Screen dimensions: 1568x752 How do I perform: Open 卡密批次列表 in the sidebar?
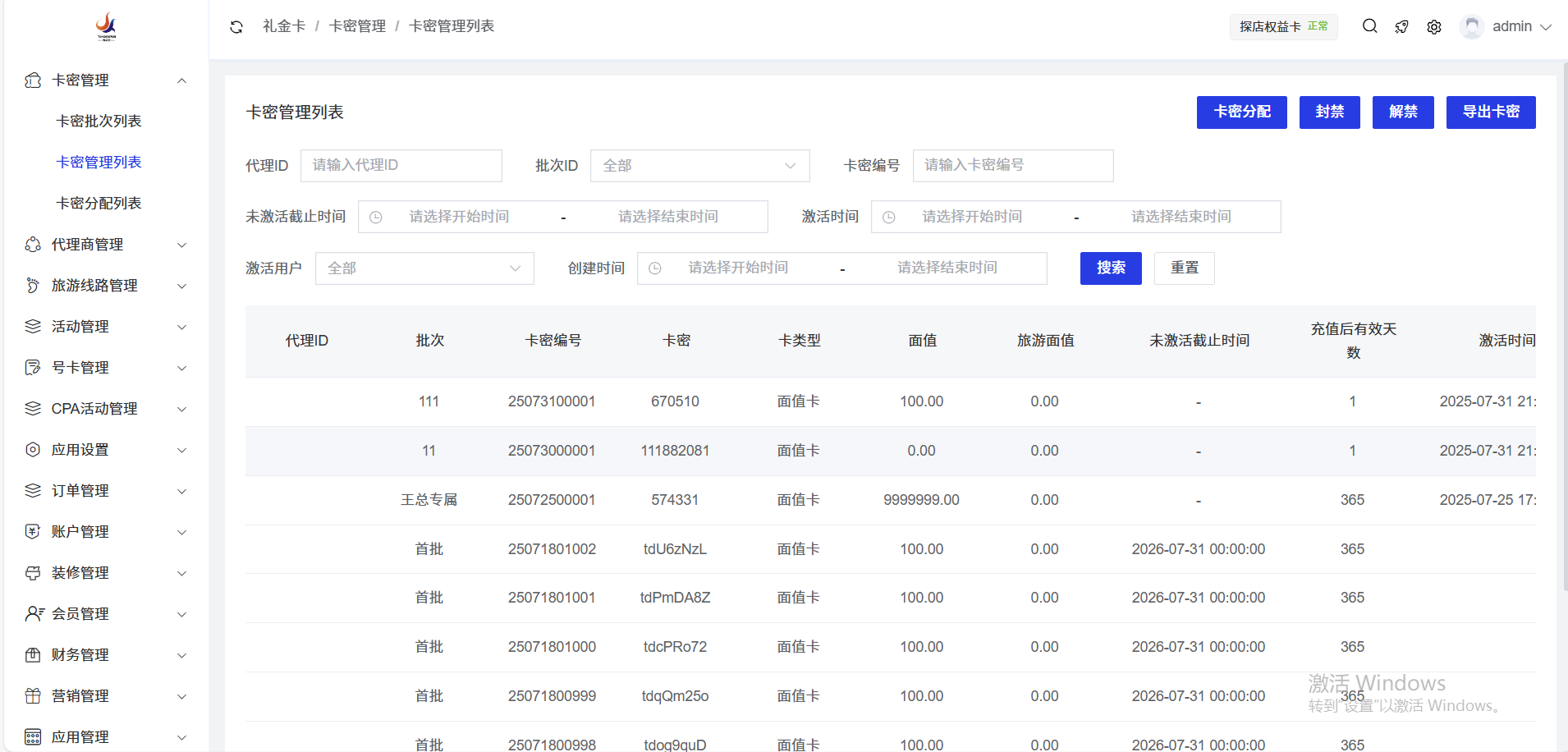pos(99,122)
